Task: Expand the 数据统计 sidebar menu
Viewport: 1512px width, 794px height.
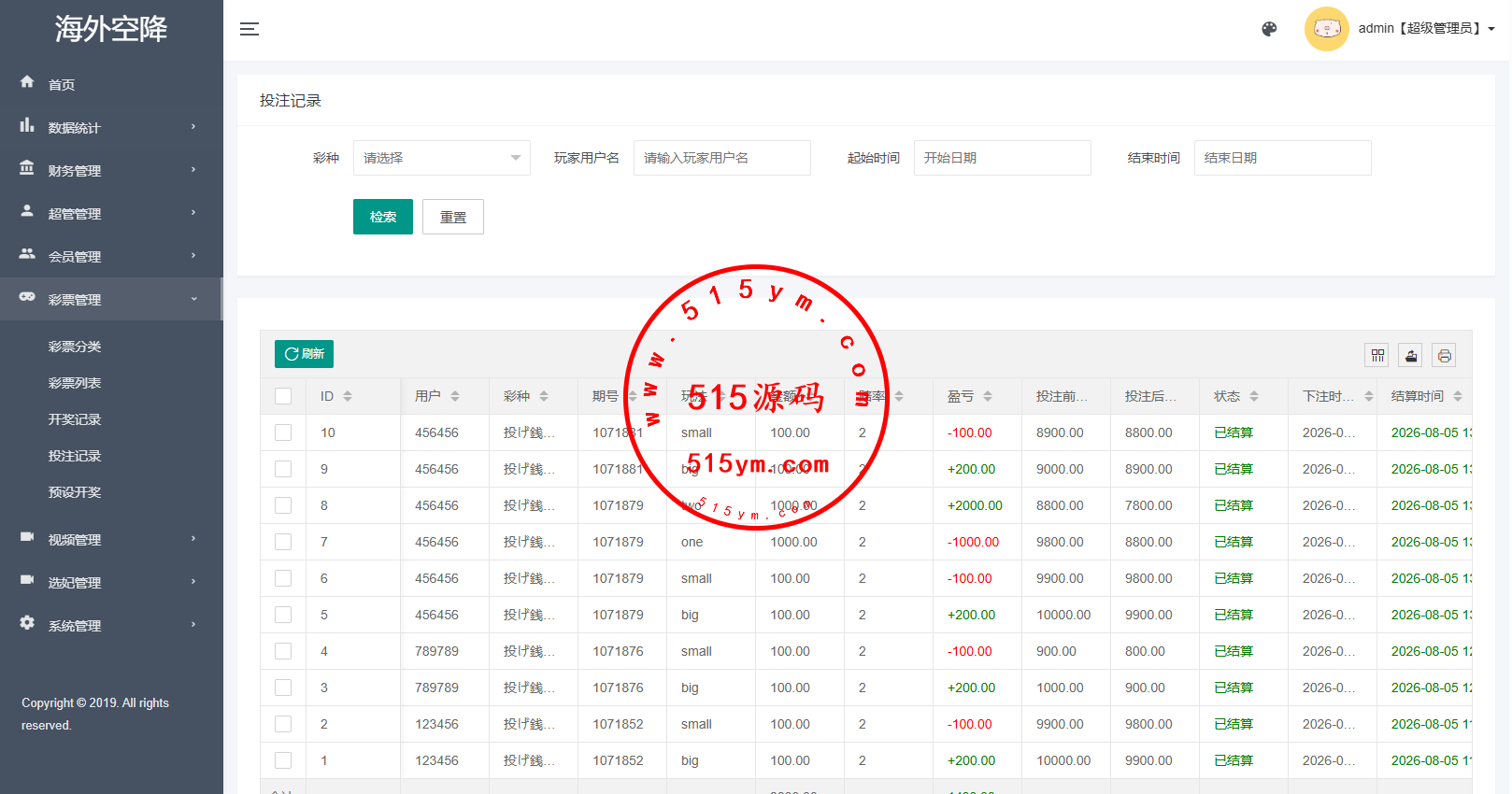Action: tap(111, 127)
